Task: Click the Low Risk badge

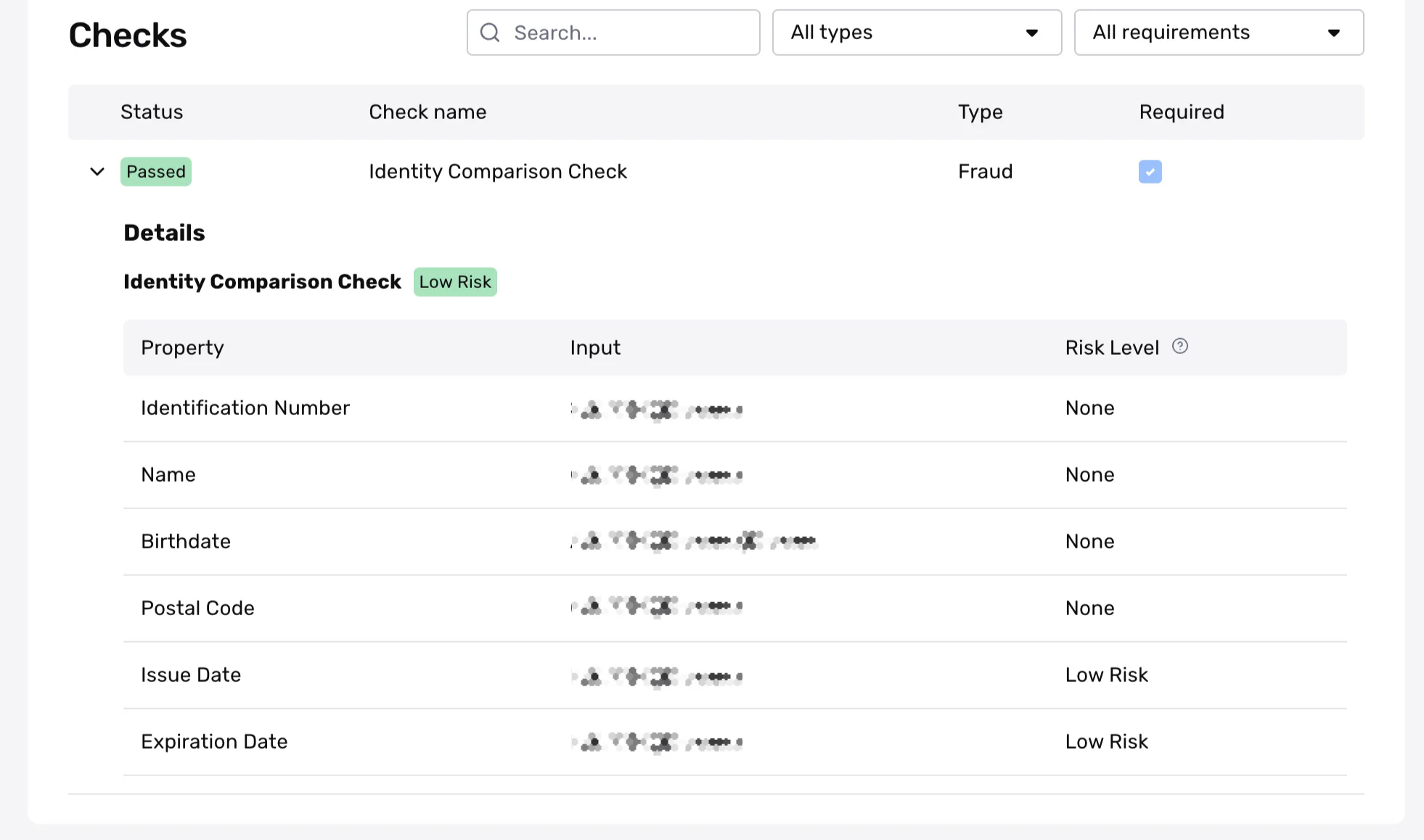Action: coord(455,282)
